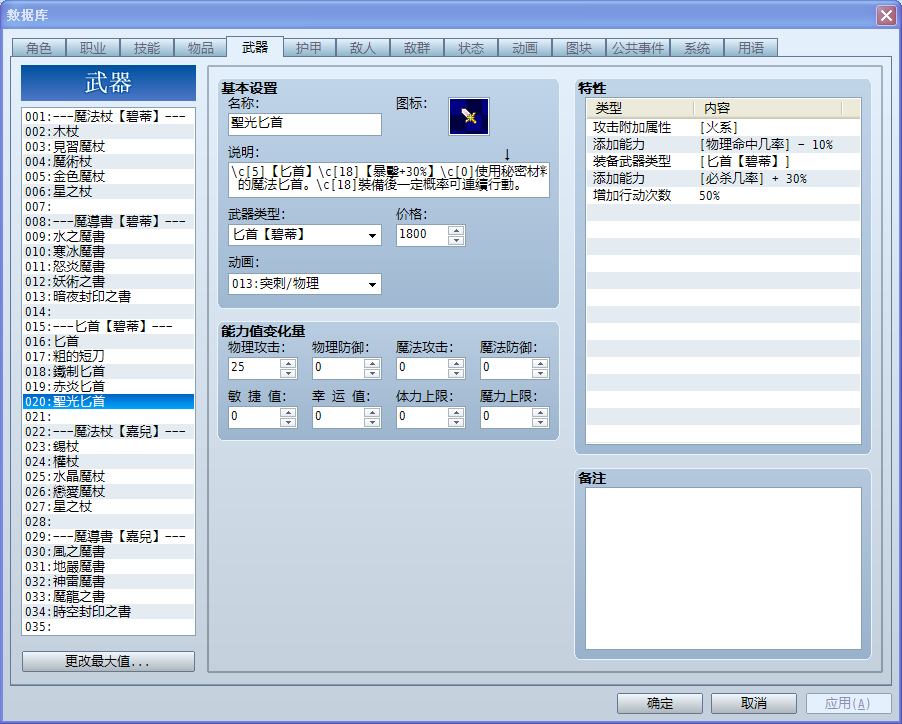
Task: Increase 物理攻击 with its up arrow
Action: click(288, 363)
